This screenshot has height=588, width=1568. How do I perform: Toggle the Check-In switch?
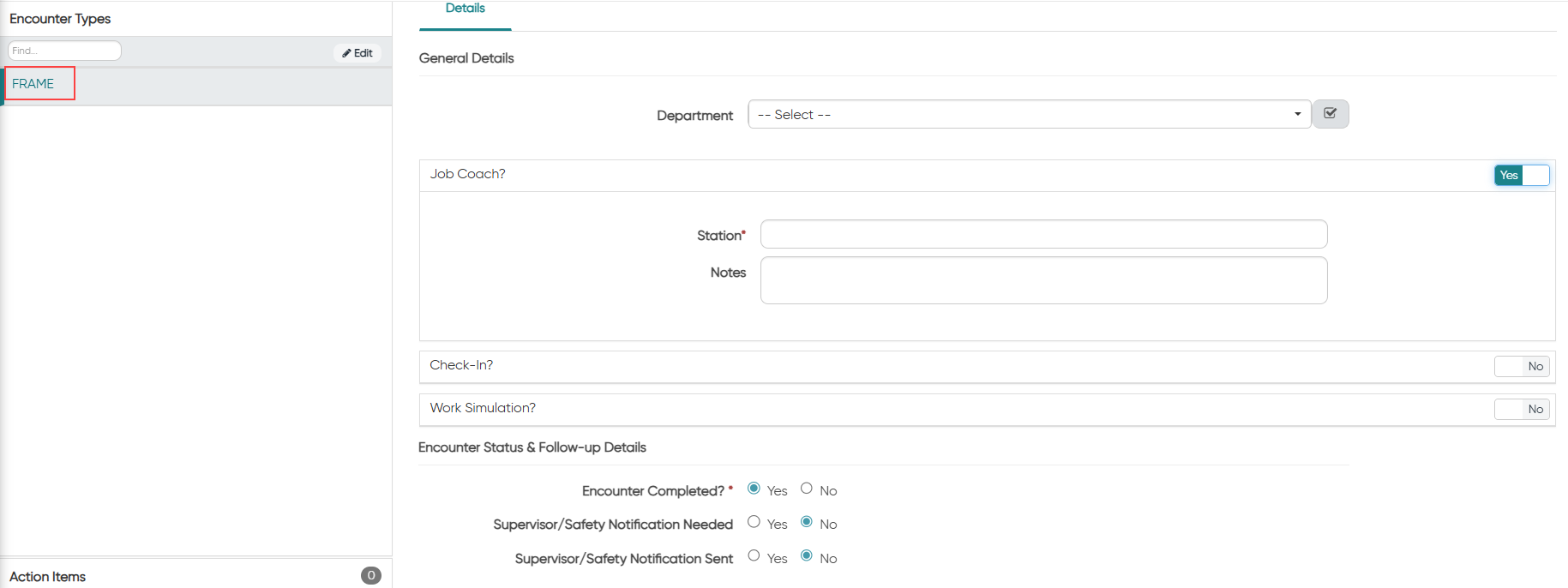pyautogui.click(x=1522, y=367)
